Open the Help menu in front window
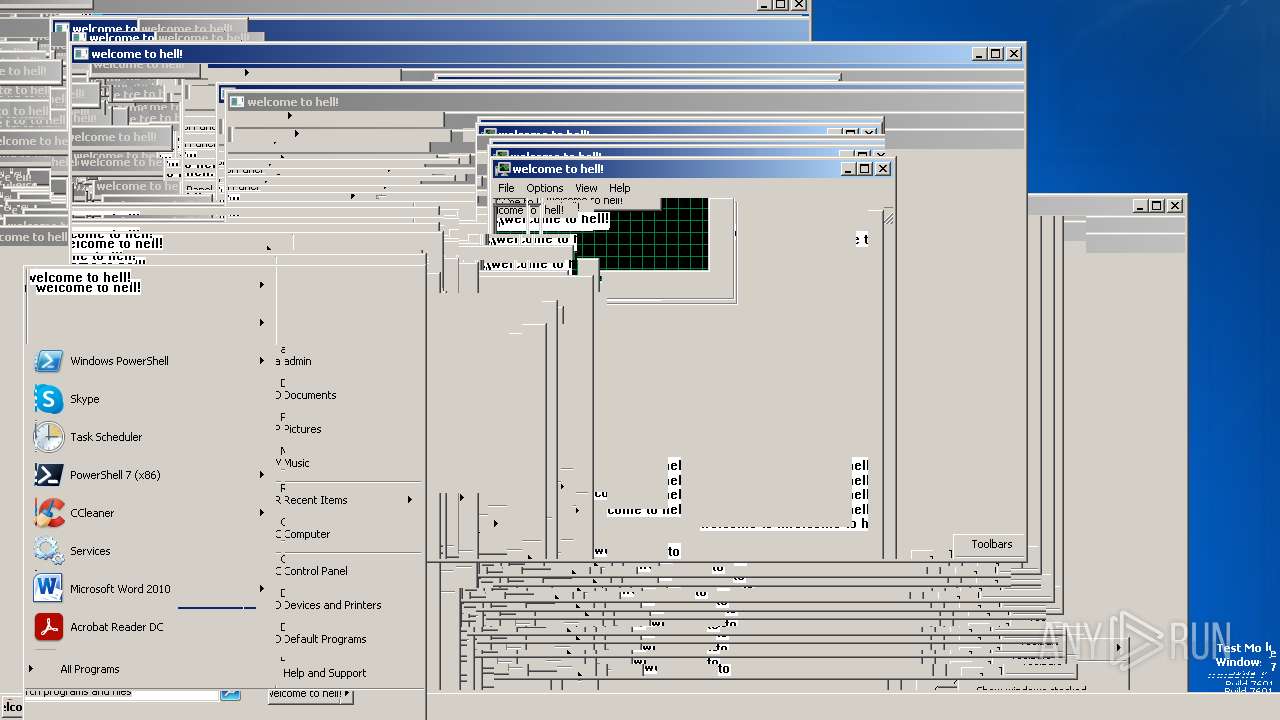The width and height of the screenshot is (1280, 720). point(620,188)
